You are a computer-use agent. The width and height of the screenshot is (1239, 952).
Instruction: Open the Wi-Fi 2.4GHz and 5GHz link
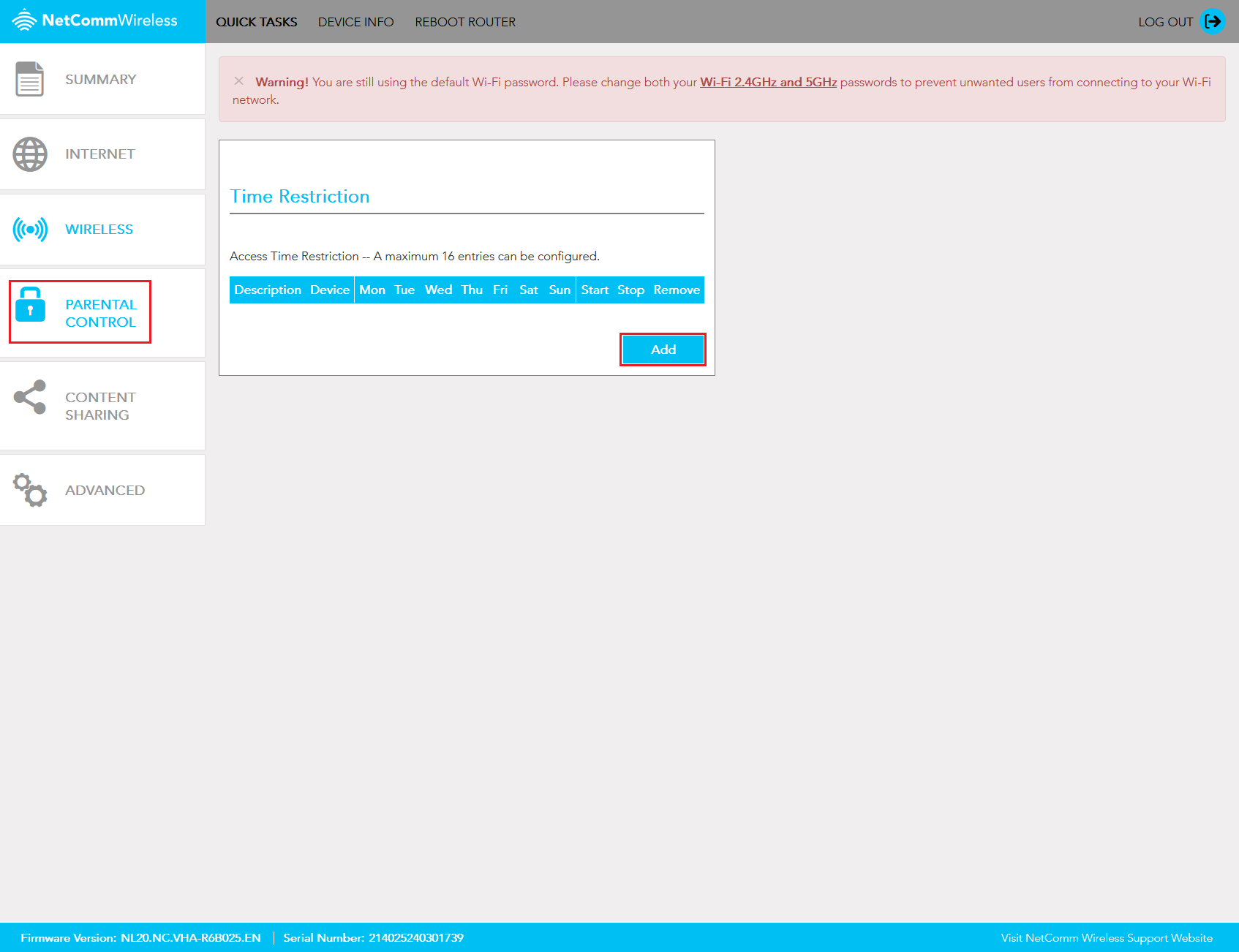point(768,82)
